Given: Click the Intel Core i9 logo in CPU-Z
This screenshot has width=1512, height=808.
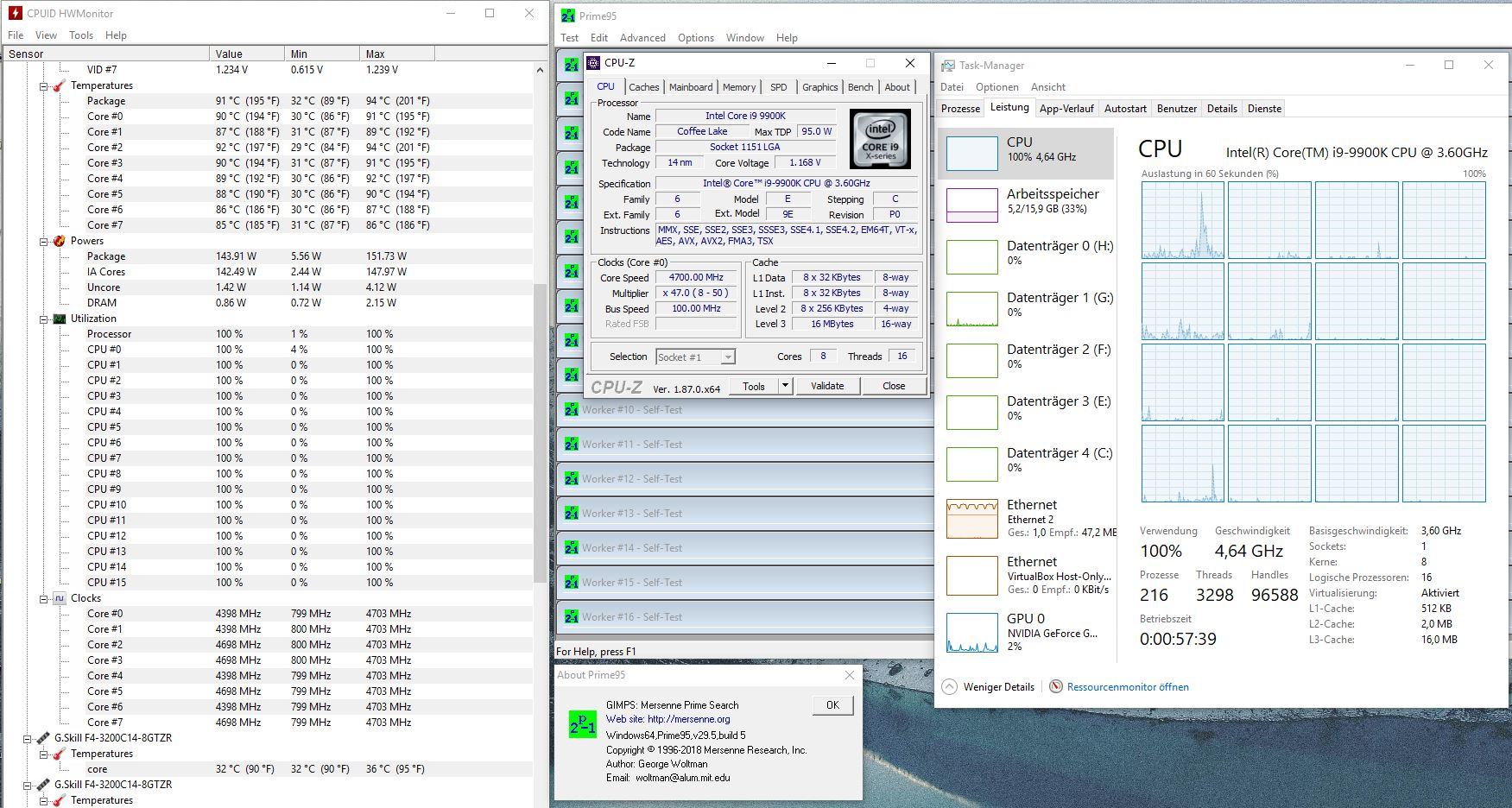Looking at the screenshot, I should pyautogui.click(x=880, y=138).
